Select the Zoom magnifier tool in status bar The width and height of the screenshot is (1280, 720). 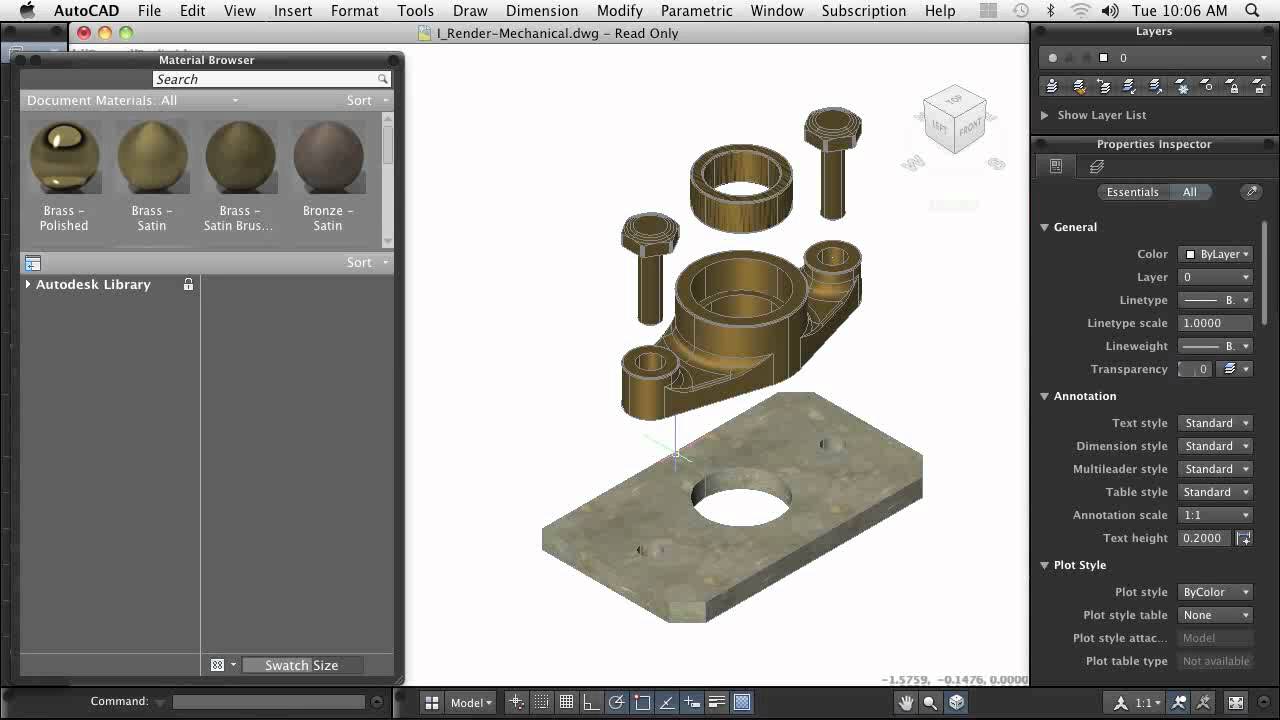[x=931, y=702]
